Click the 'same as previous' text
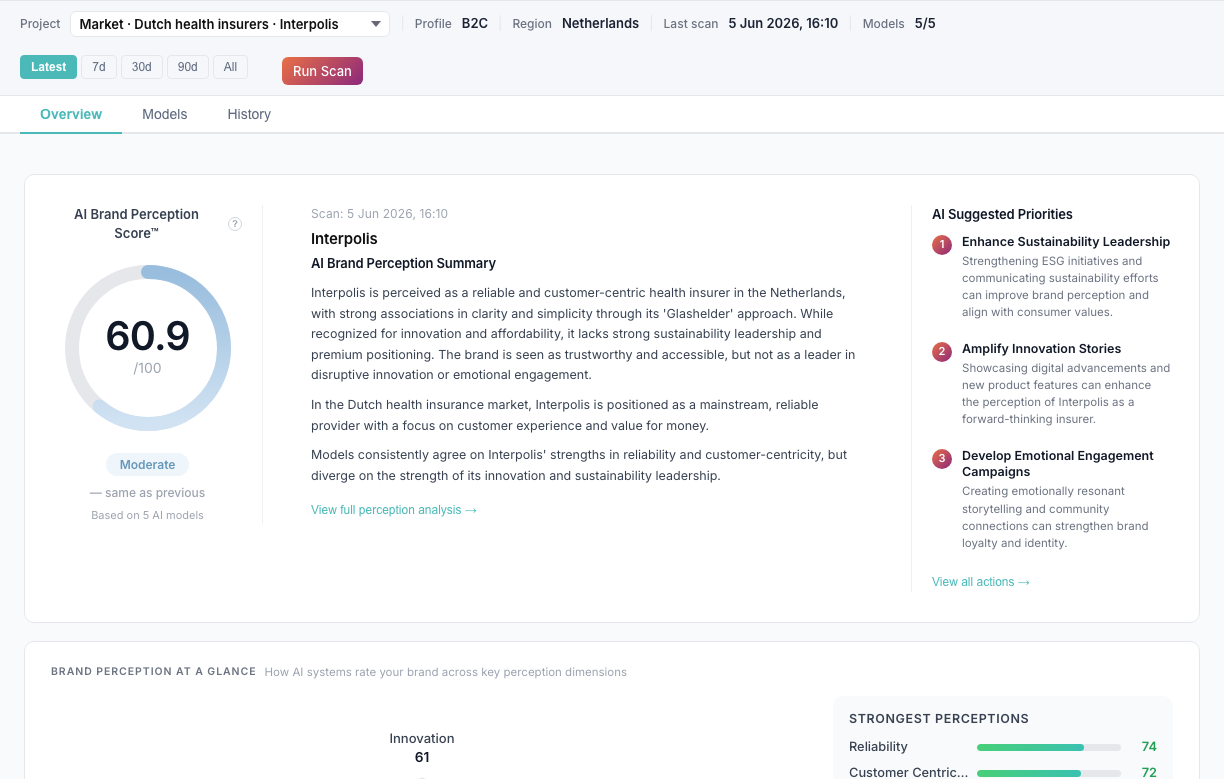 [x=147, y=493]
